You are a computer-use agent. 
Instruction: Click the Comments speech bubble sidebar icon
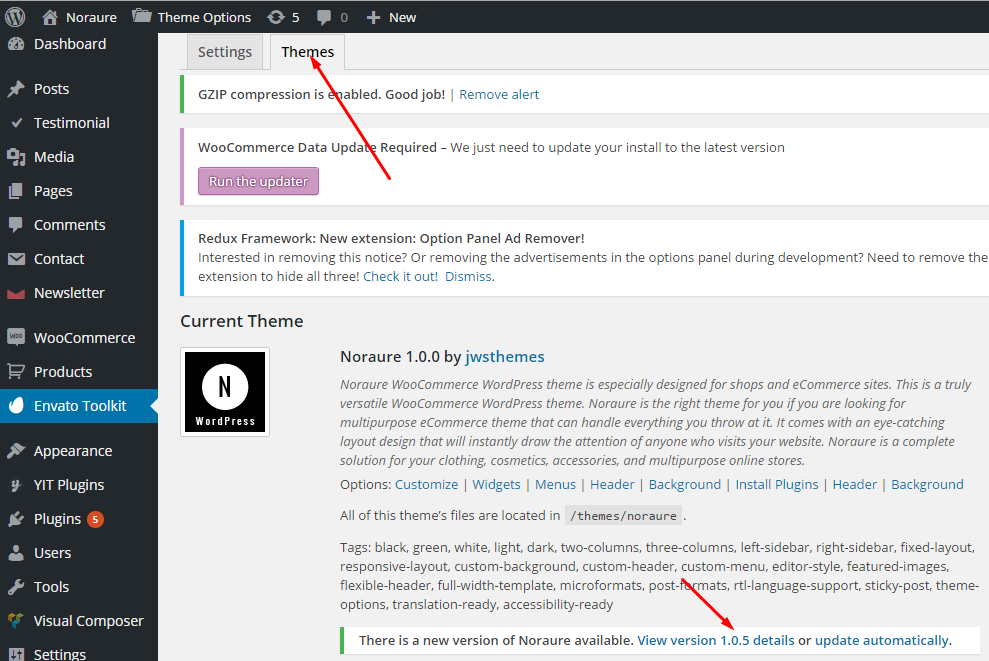(16, 225)
